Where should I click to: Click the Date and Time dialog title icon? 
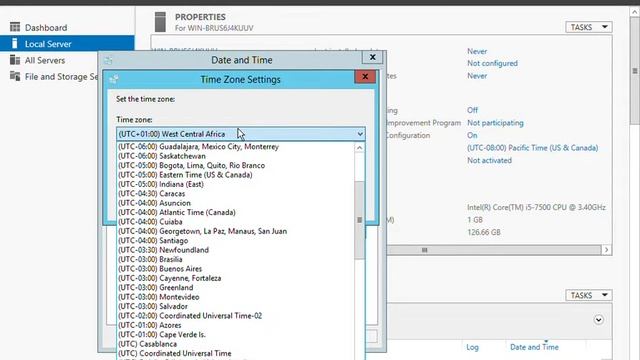point(108,60)
